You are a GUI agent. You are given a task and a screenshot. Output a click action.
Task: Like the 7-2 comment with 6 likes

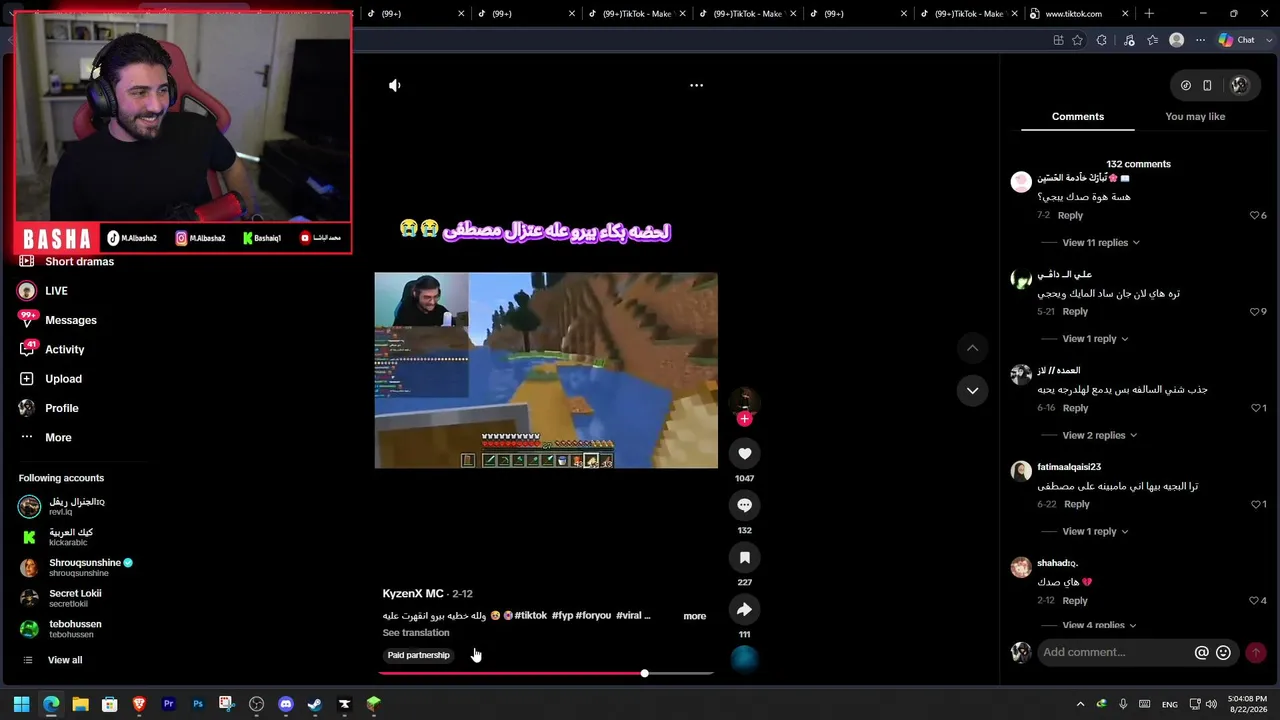coord(1254,216)
